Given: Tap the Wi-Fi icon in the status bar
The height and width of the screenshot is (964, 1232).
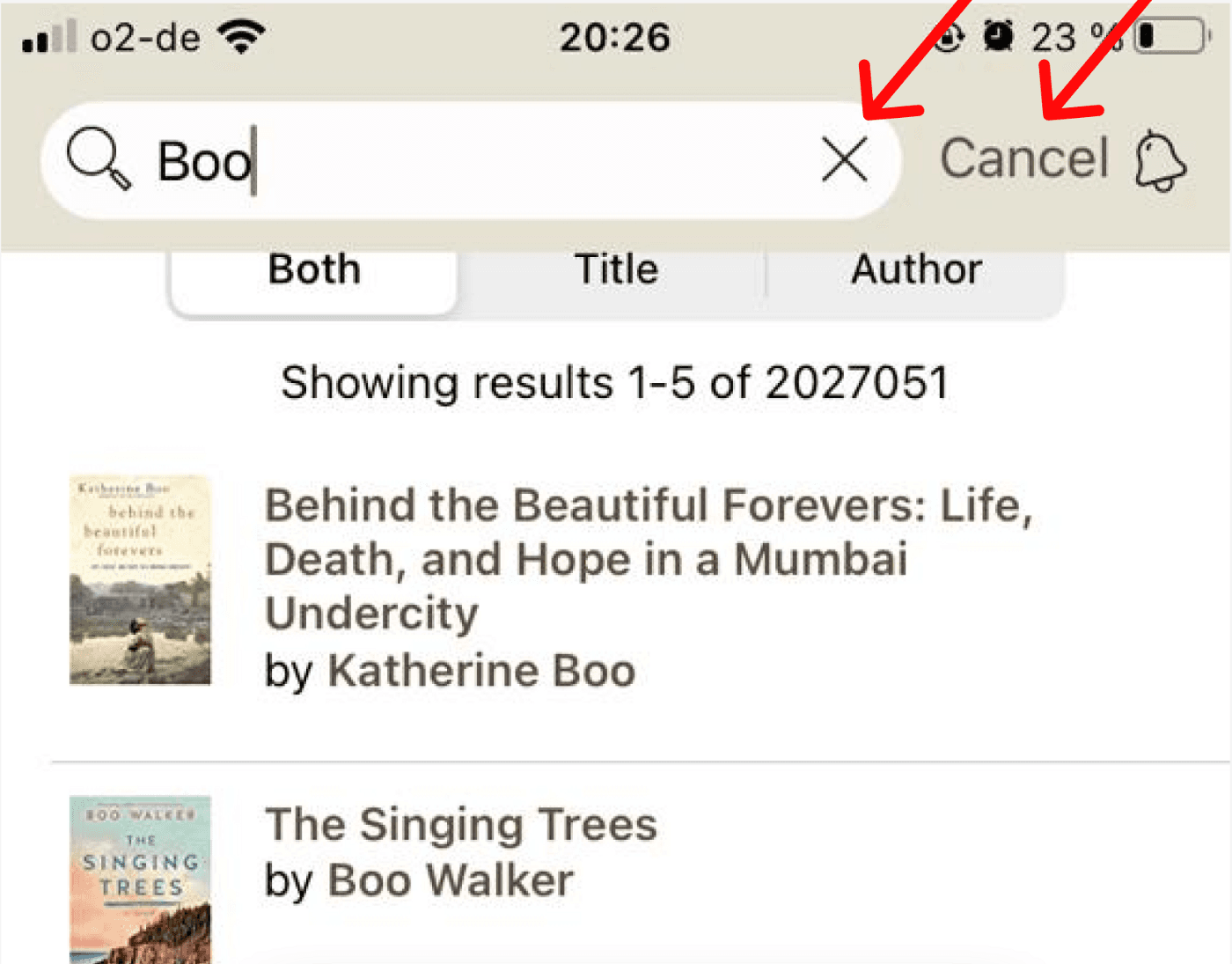Looking at the screenshot, I should (241, 37).
